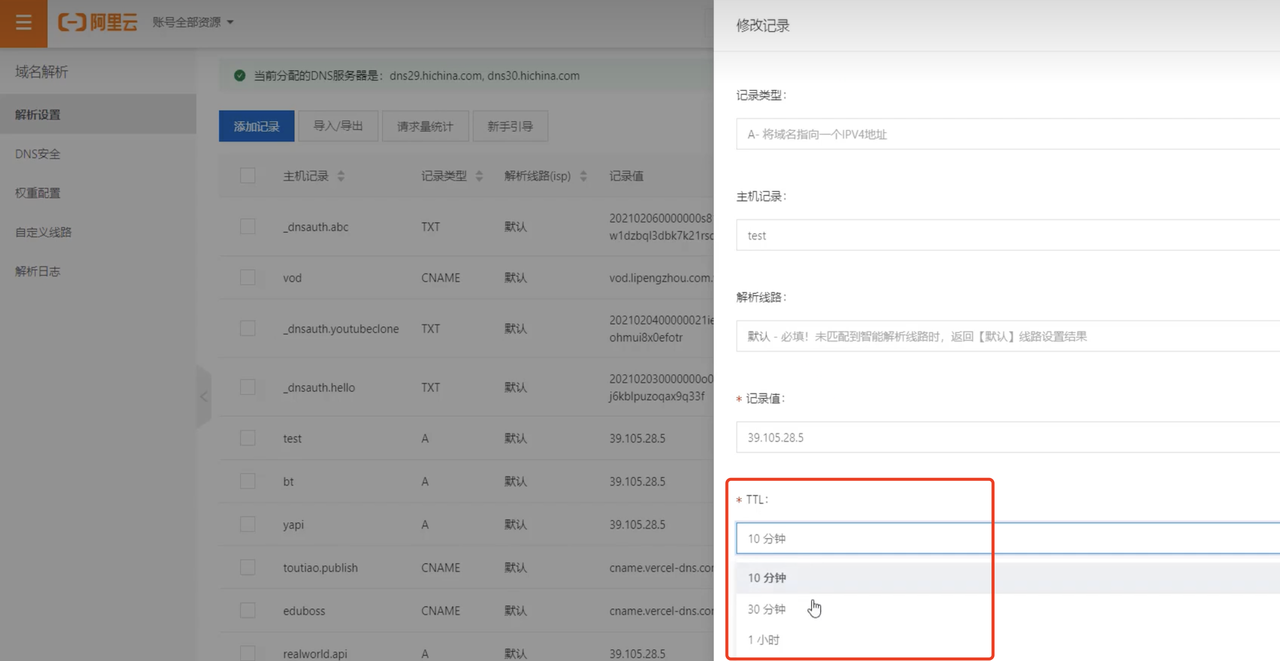The width and height of the screenshot is (1280, 661).
Task: Click host record realworld.api
Action: [316, 653]
